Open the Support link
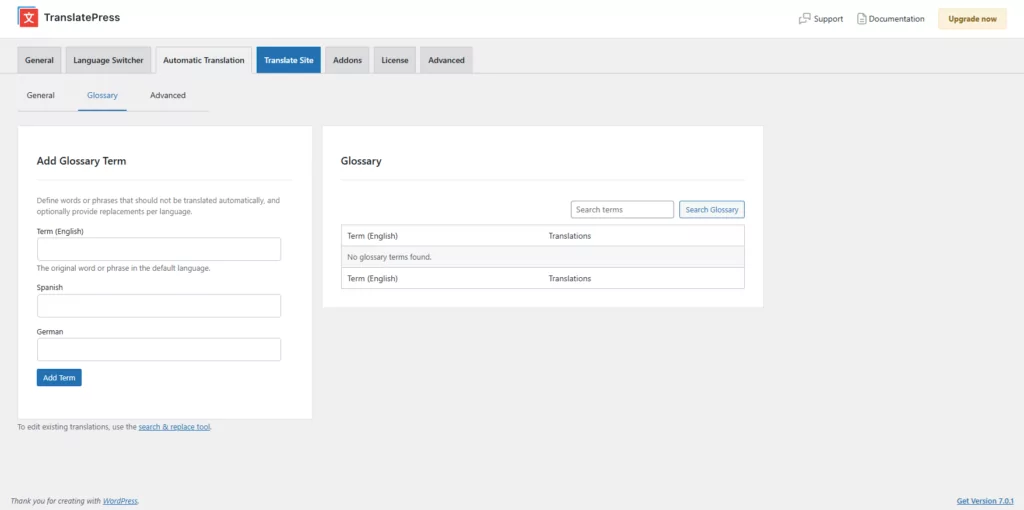1024x510 pixels. point(828,19)
